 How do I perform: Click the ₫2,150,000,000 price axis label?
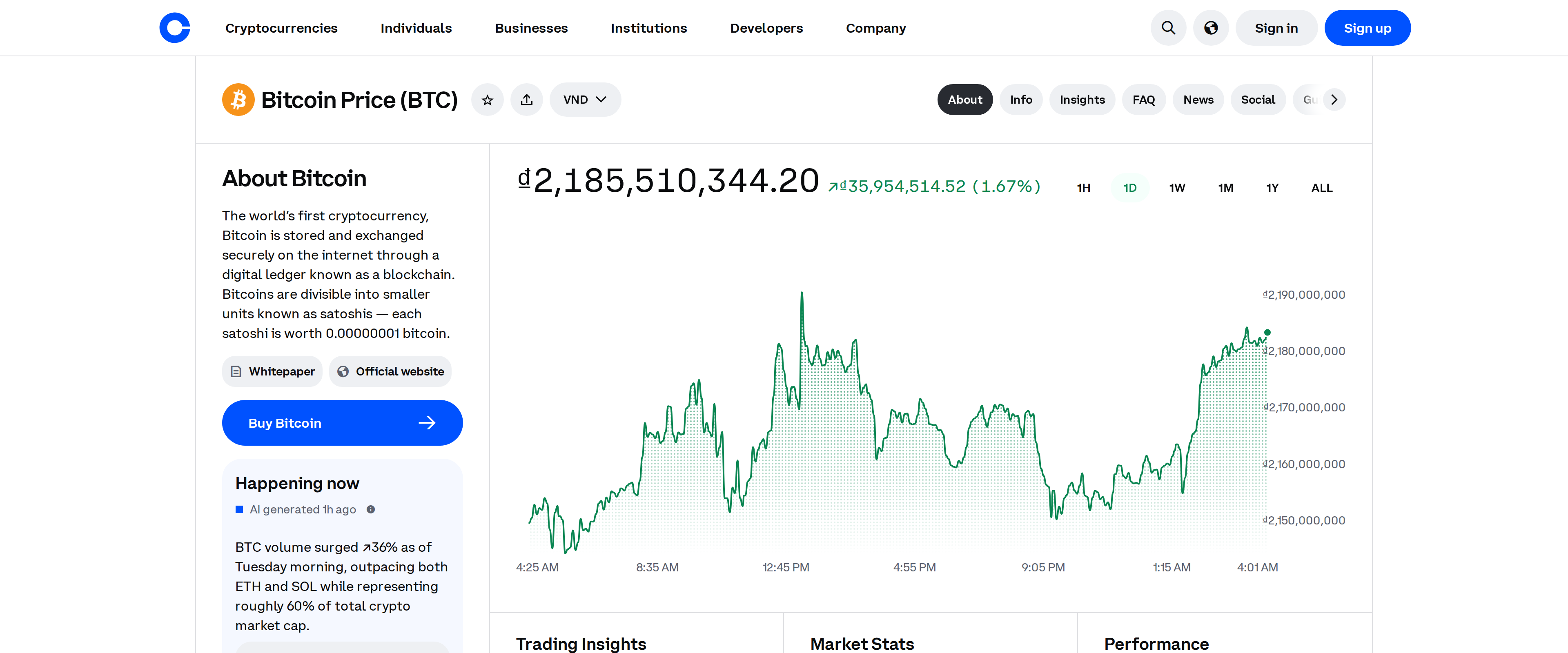point(1304,521)
